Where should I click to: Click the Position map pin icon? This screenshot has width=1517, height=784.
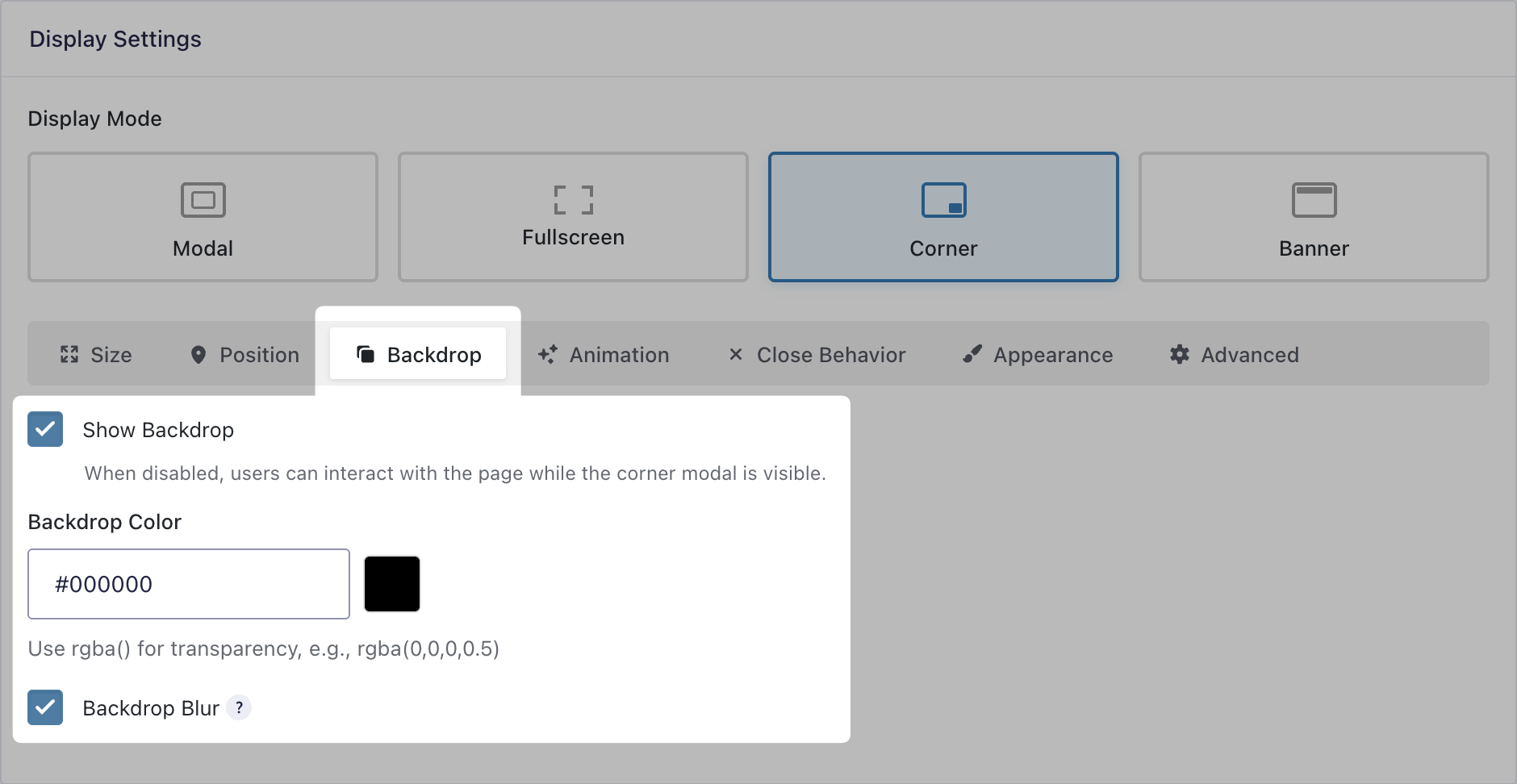point(198,355)
